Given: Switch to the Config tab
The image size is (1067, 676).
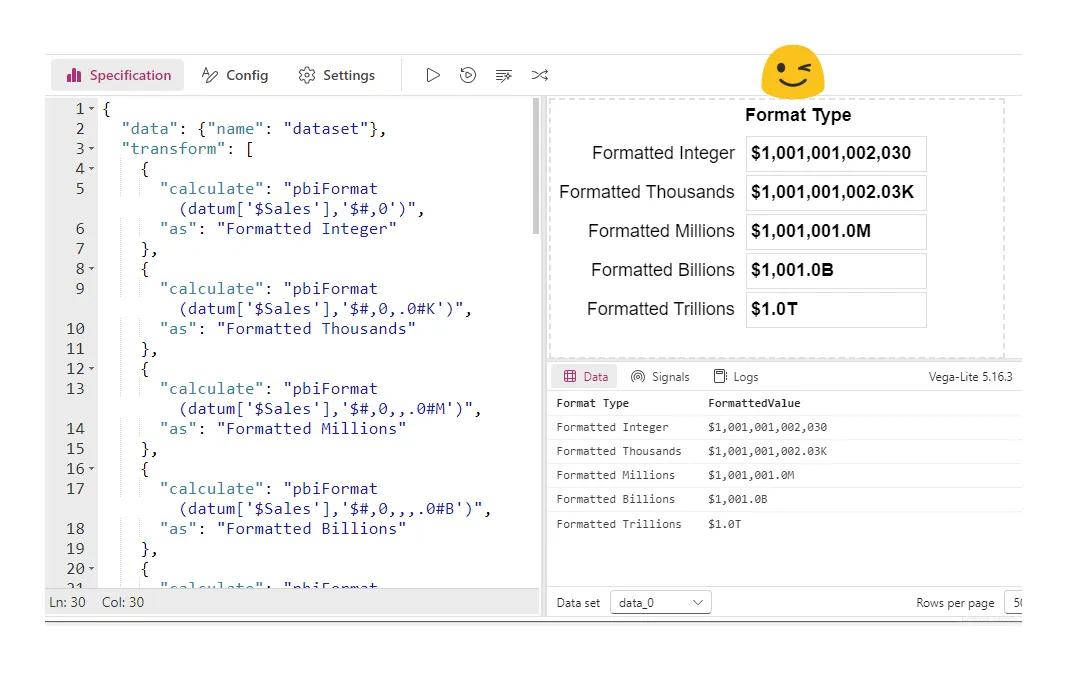Looking at the screenshot, I should pyautogui.click(x=235, y=75).
